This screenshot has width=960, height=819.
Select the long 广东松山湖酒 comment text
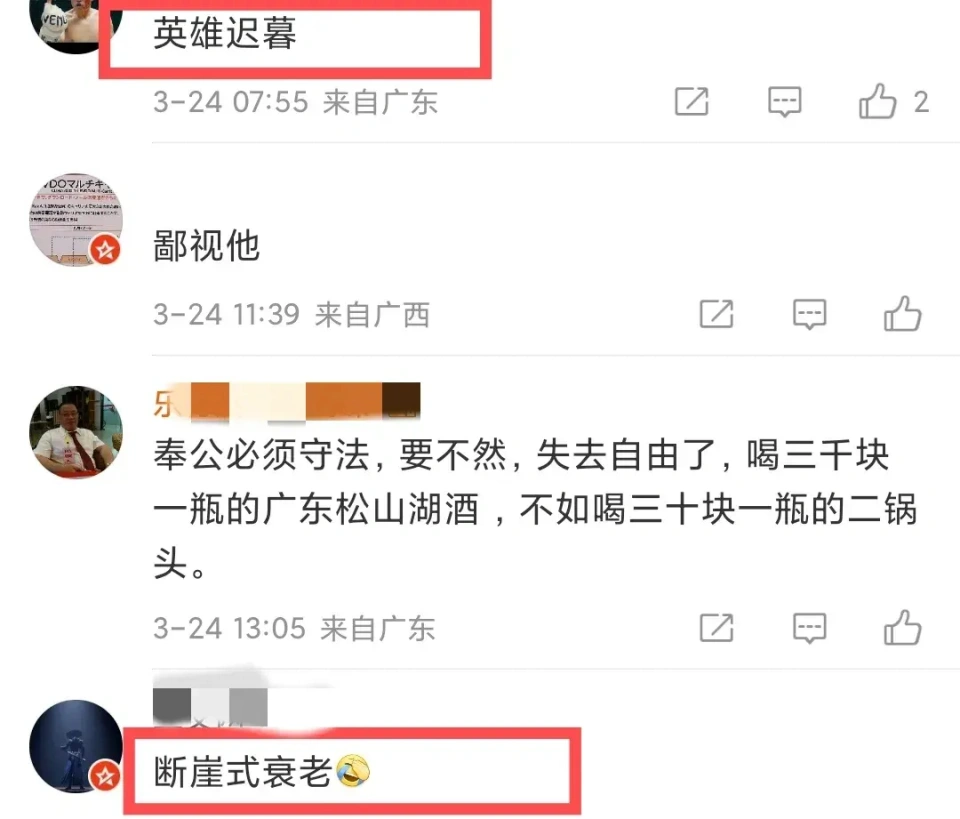click(x=535, y=508)
